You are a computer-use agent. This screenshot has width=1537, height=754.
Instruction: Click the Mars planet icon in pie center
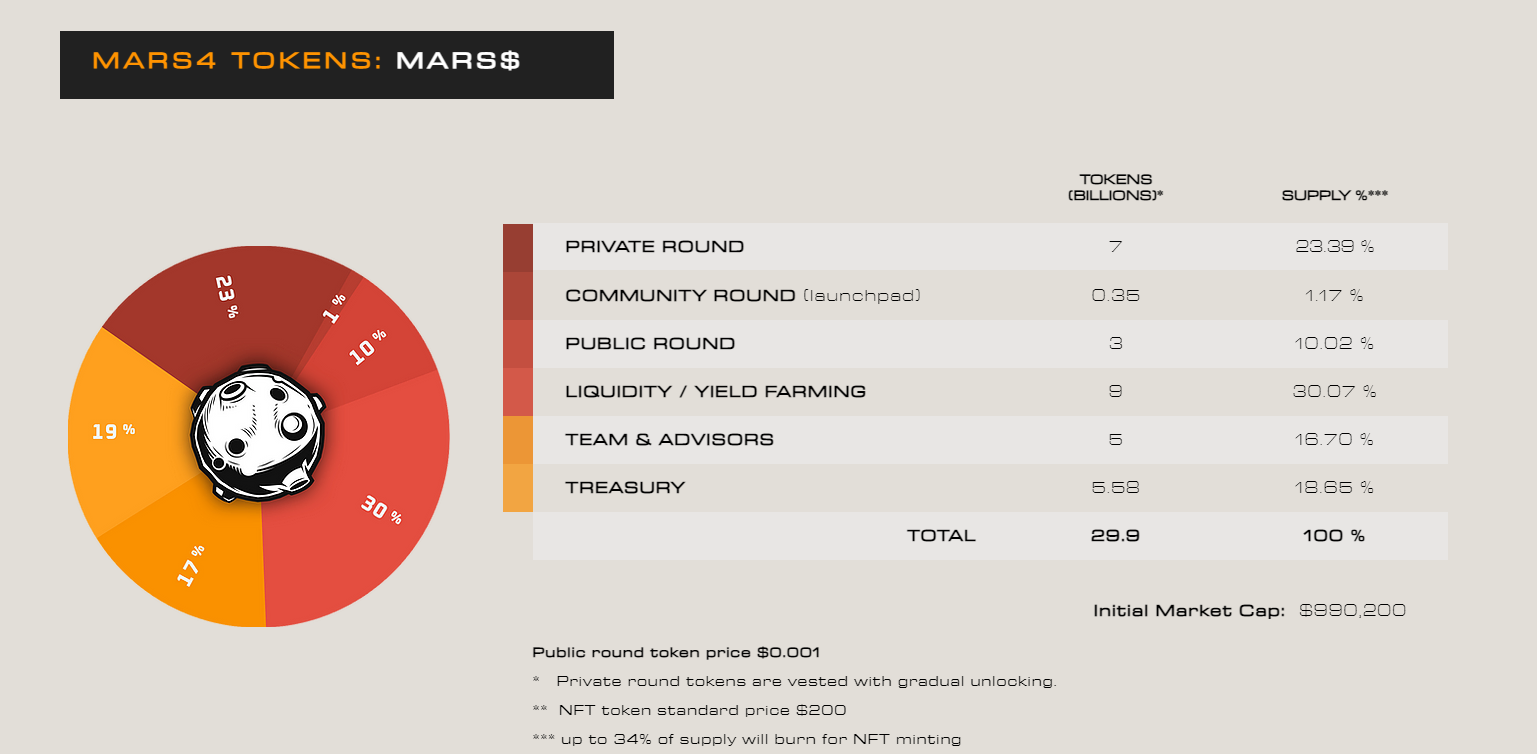[x=258, y=432]
